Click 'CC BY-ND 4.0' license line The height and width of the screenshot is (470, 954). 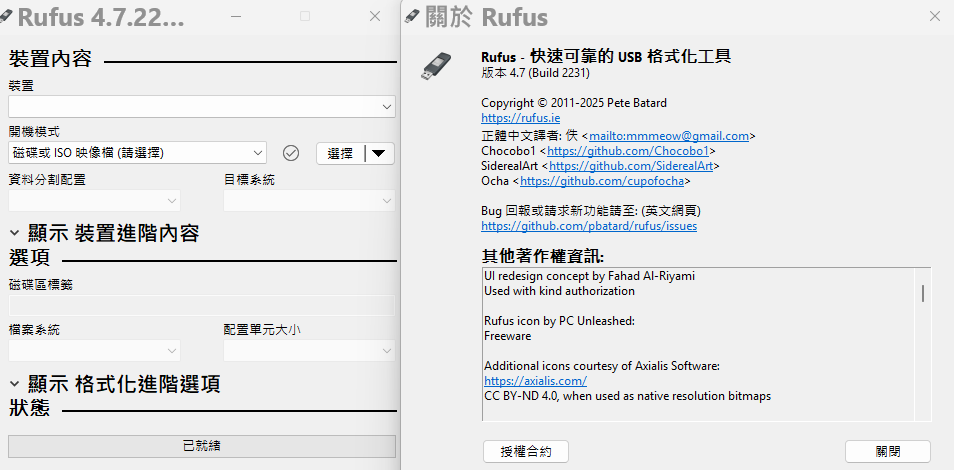pos(627,396)
